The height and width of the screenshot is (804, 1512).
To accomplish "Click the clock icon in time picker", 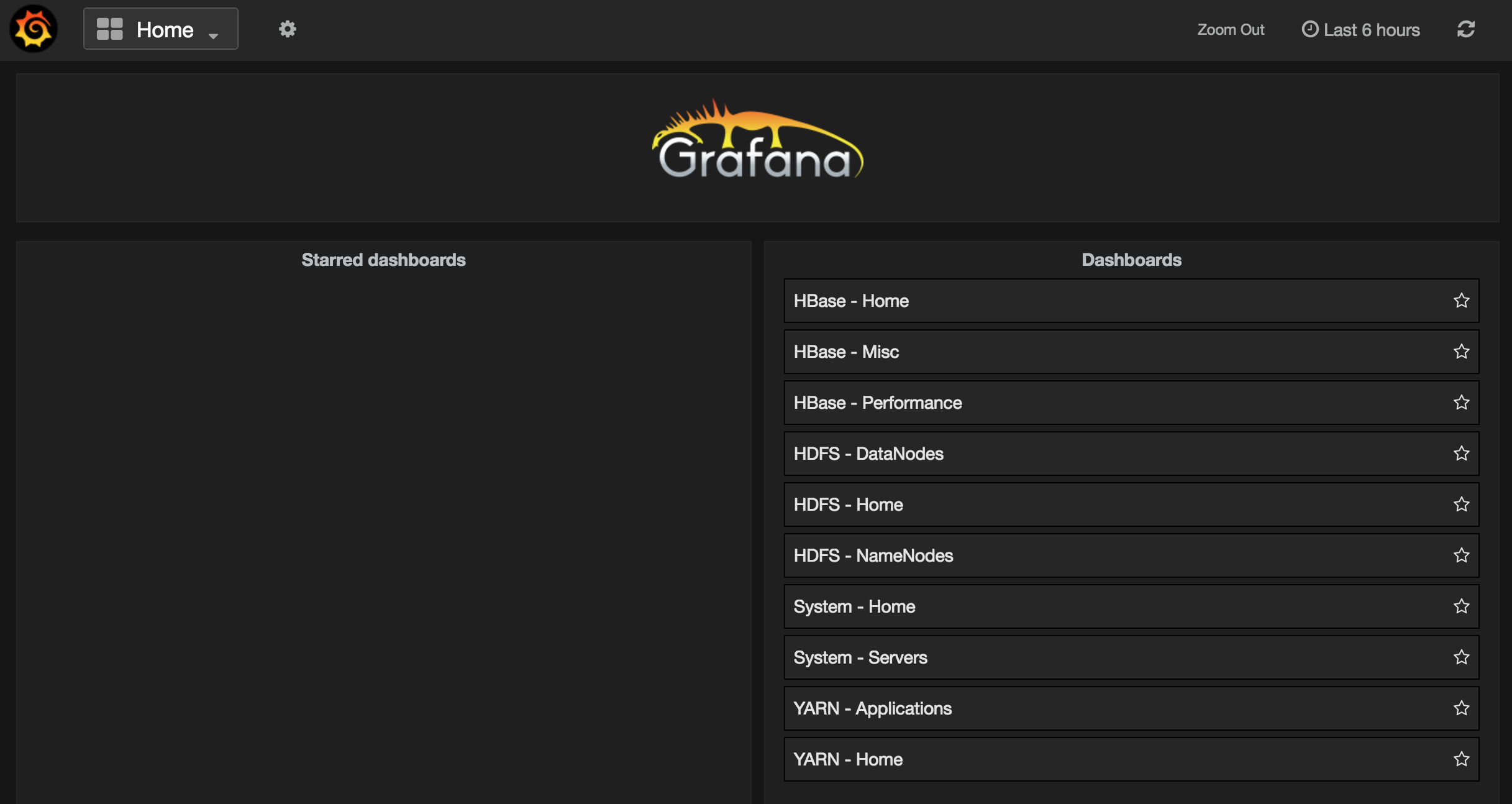I will 1309,29.
